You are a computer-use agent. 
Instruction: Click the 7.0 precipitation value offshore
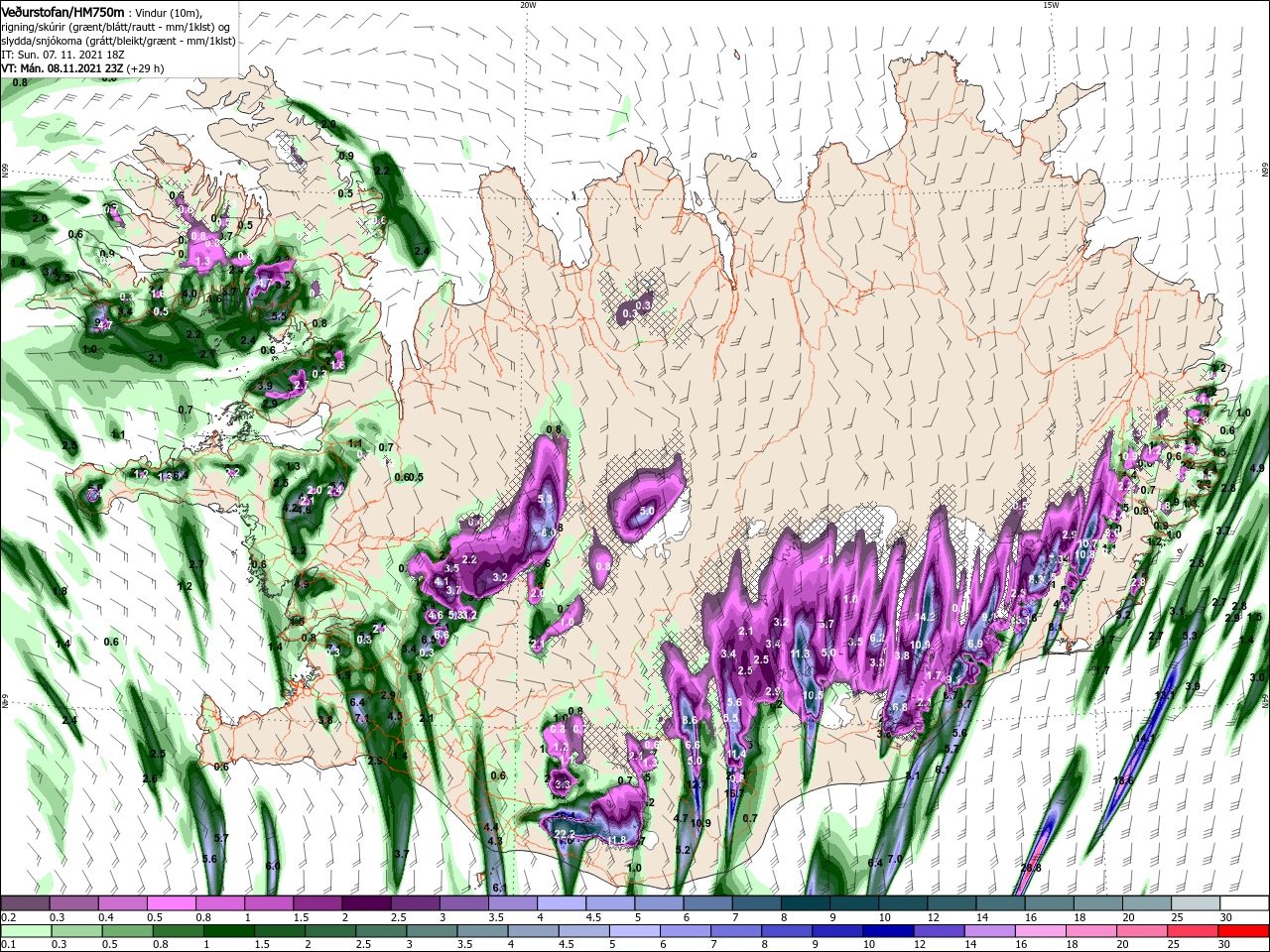pyautogui.click(x=895, y=859)
